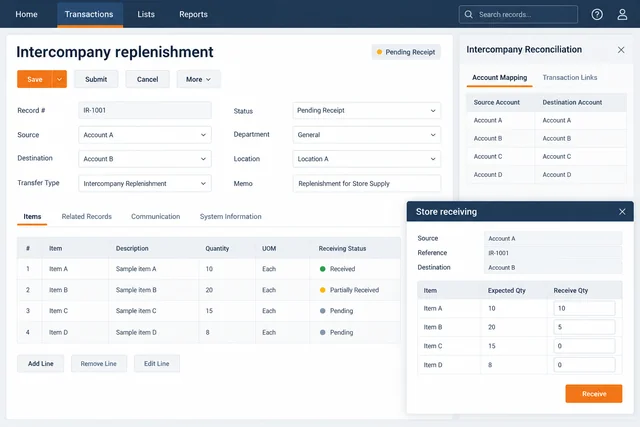Open the Destination dropdown showing Account B
Viewport: 640px width, 427px height.
click(x=145, y=159)
